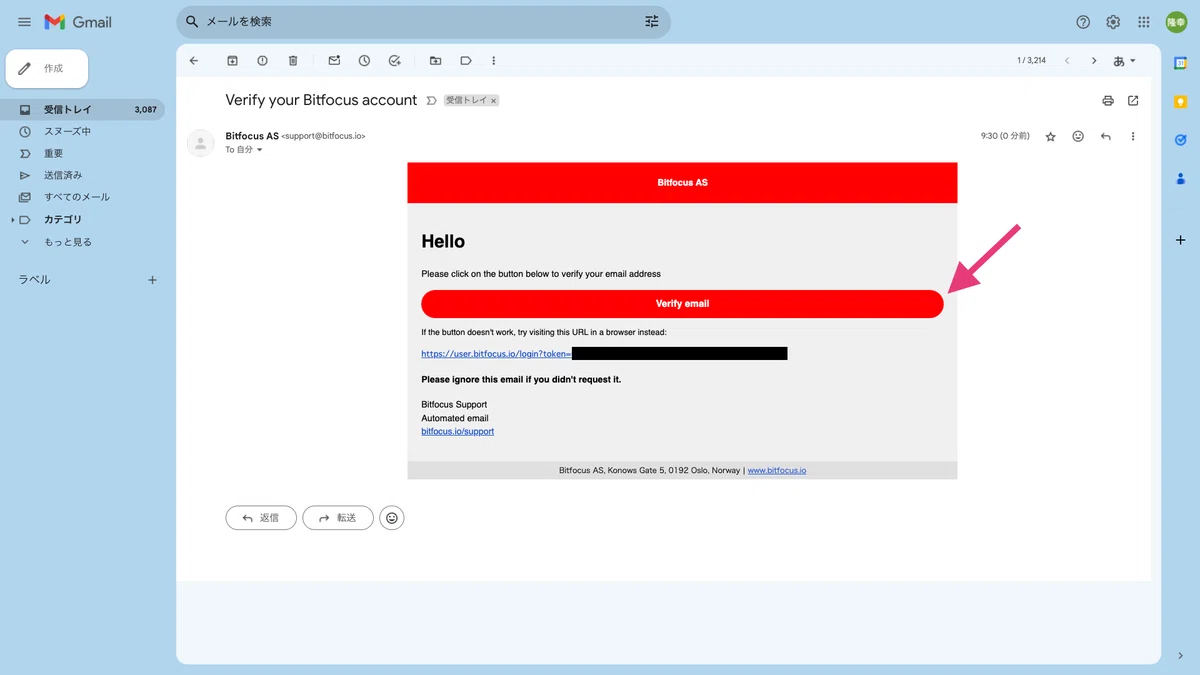
Task: Open Google Keep side panel
Action: (x=1180, y=102)
